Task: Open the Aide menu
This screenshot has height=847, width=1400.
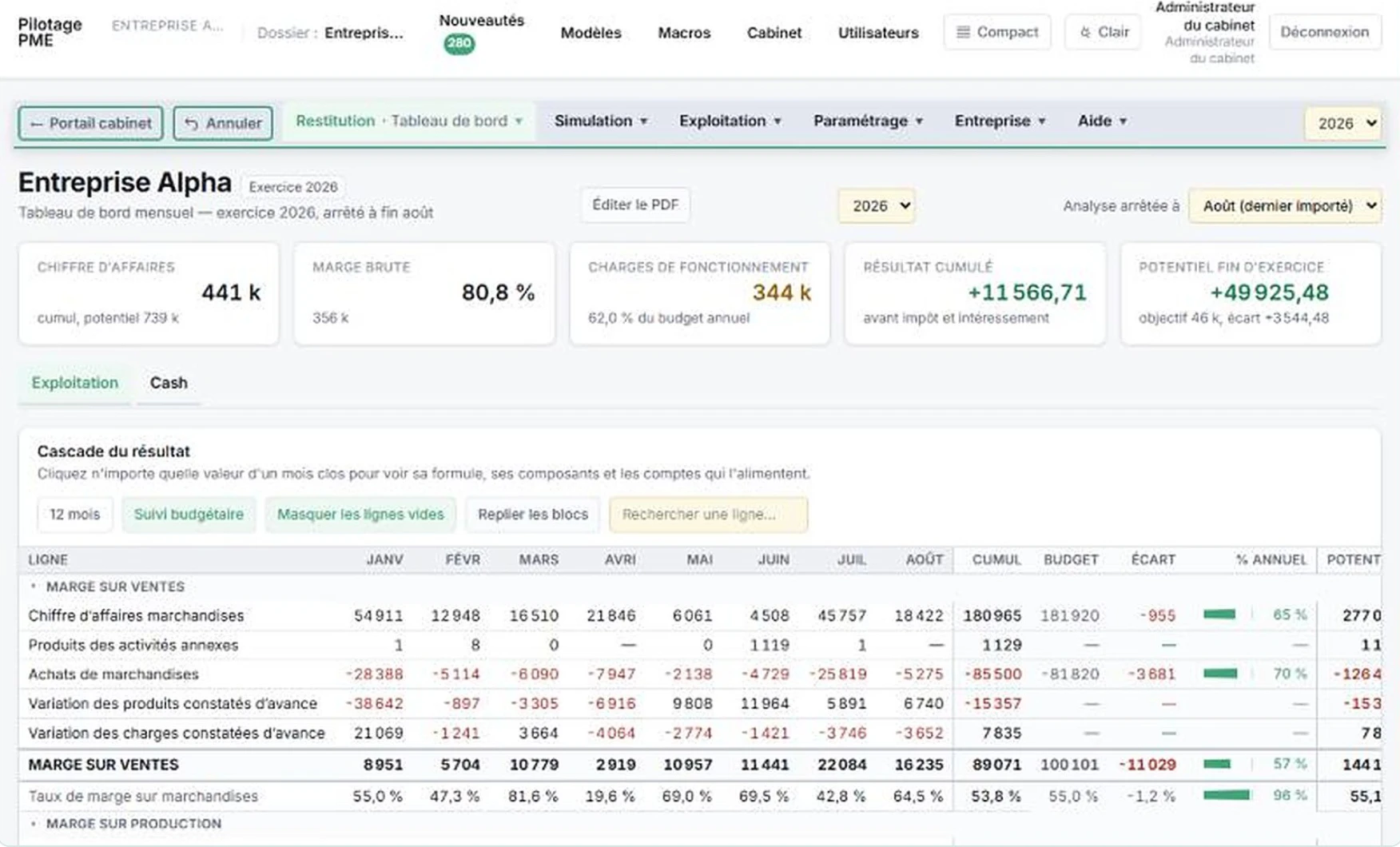Action: pyautogui.click(x=1102, y=121)
